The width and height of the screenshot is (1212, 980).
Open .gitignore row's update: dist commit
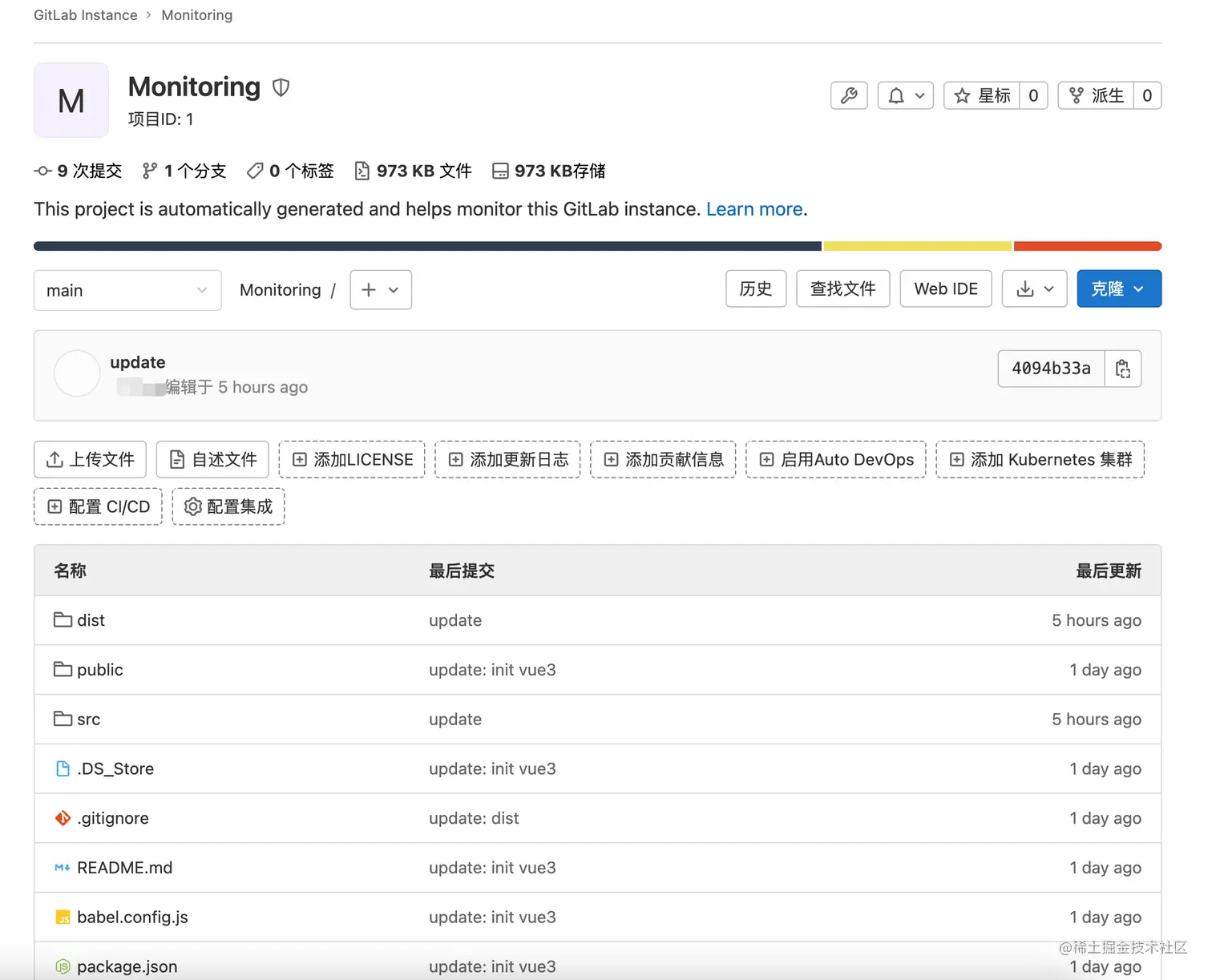[x=474, y=818]
